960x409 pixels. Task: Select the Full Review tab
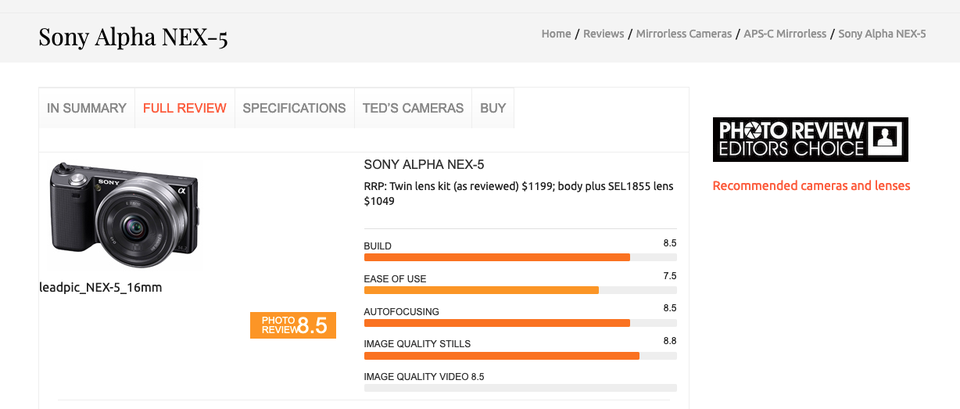[185, 108]
